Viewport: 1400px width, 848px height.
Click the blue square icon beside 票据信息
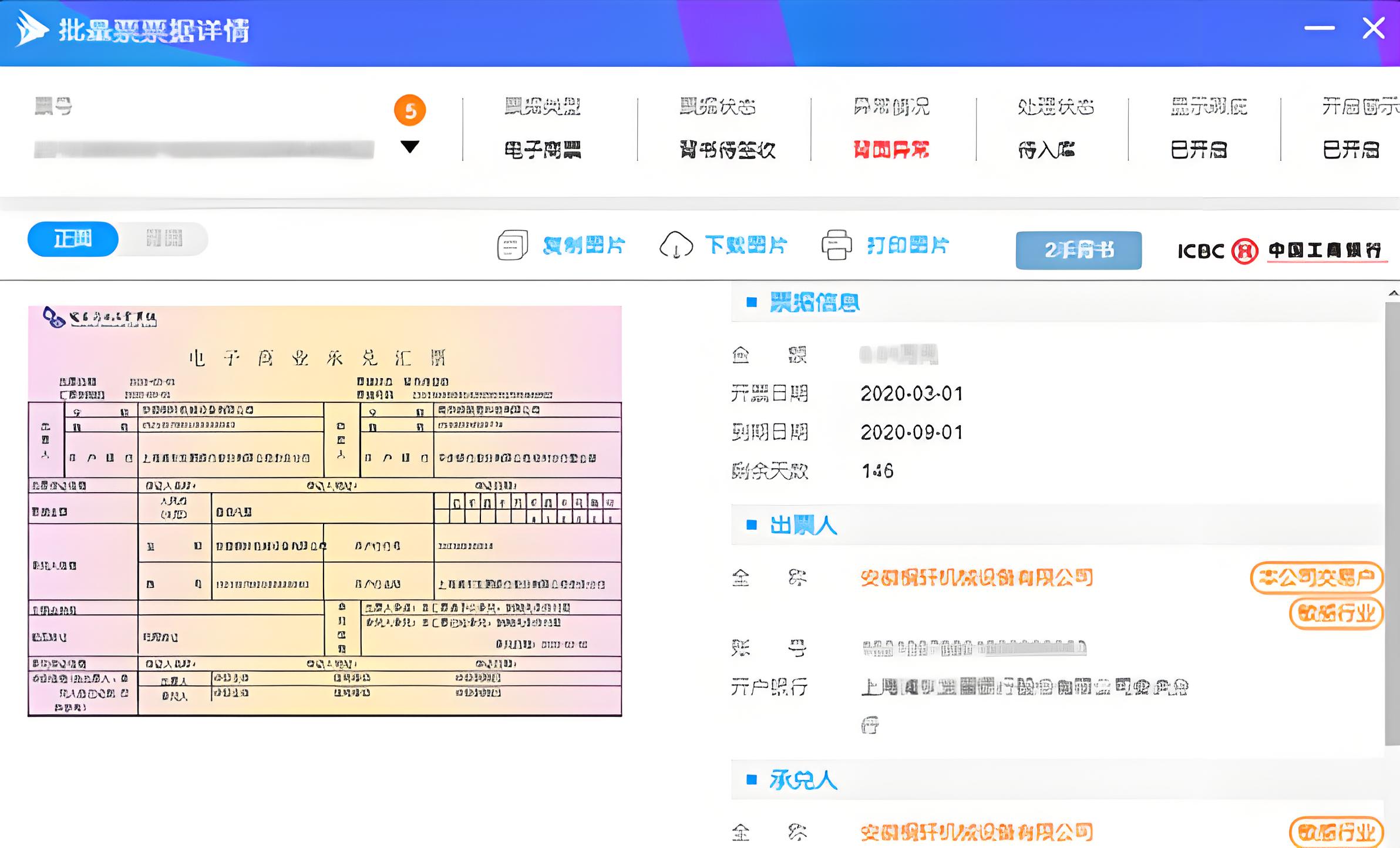coord(751,303)
